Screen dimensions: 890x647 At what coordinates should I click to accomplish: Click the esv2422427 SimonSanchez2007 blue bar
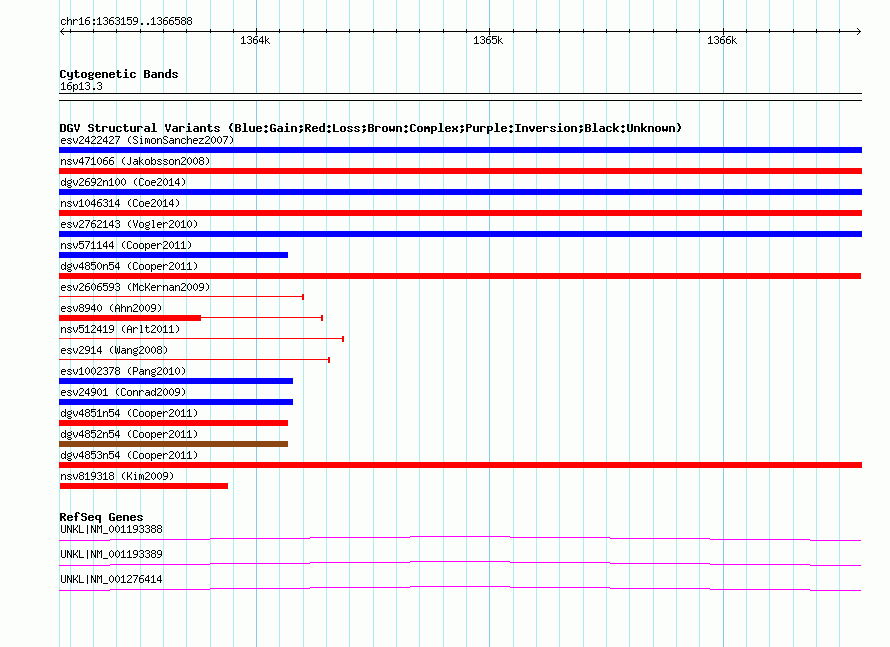click(x=460, y=150)
